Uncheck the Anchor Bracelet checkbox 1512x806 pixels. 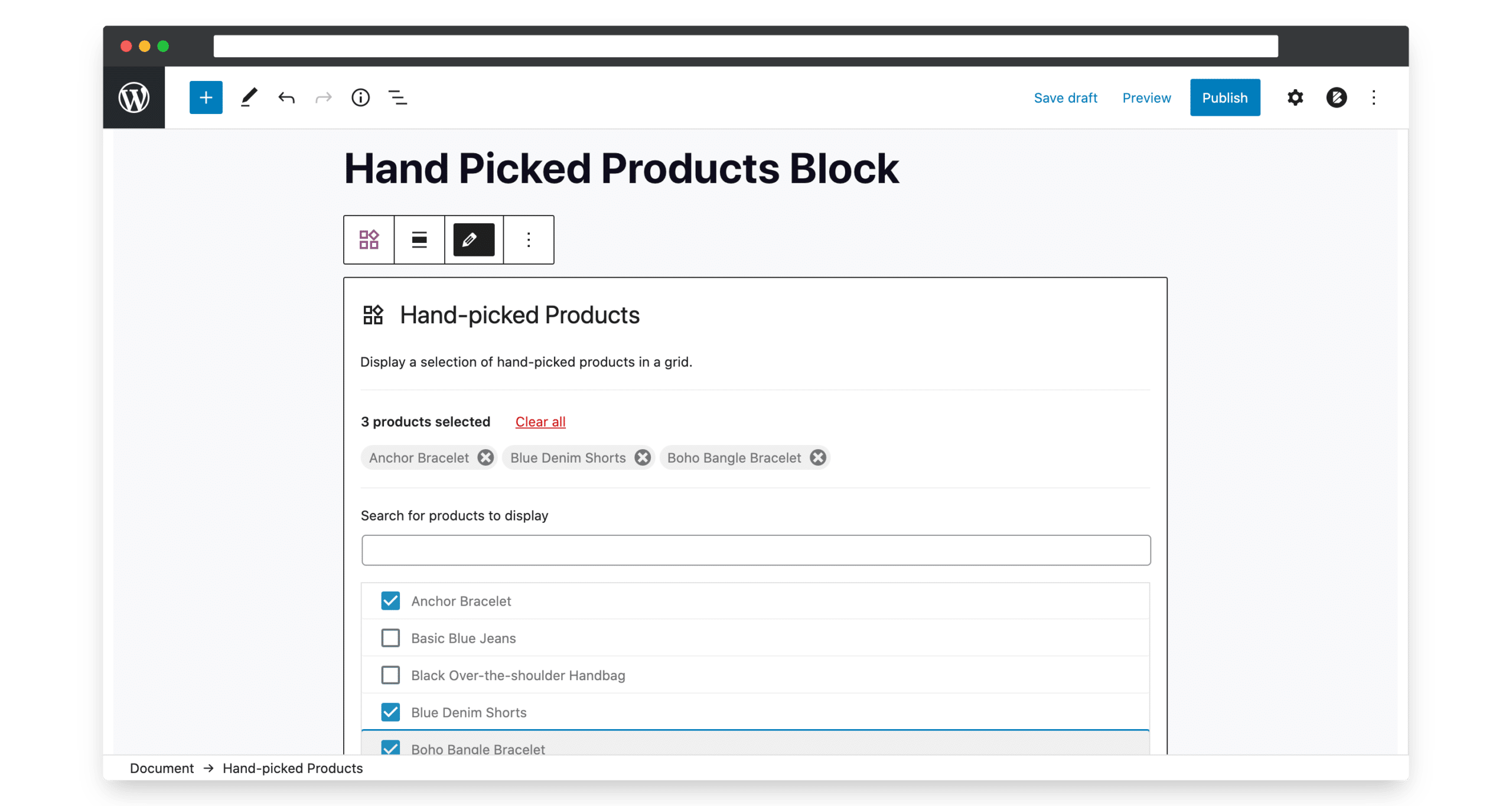click(390, 601)
